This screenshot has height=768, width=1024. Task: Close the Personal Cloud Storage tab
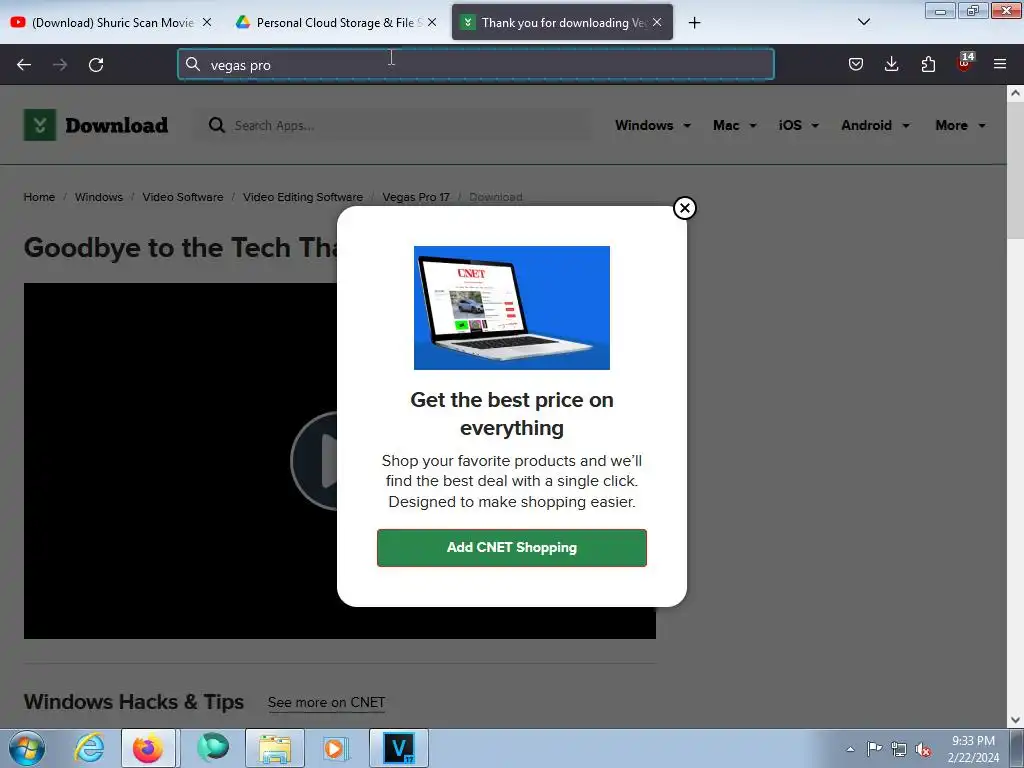tap(432, 22)
